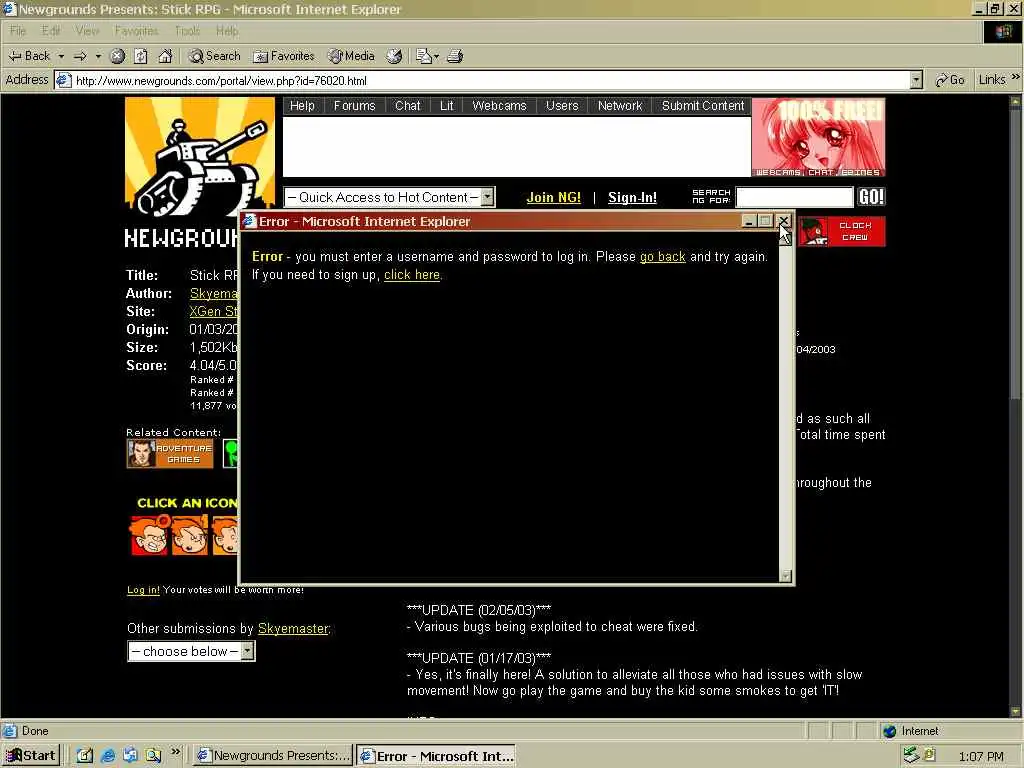Click the Log in! link for votes
The image size is (1024, 768).
(143, 590)
